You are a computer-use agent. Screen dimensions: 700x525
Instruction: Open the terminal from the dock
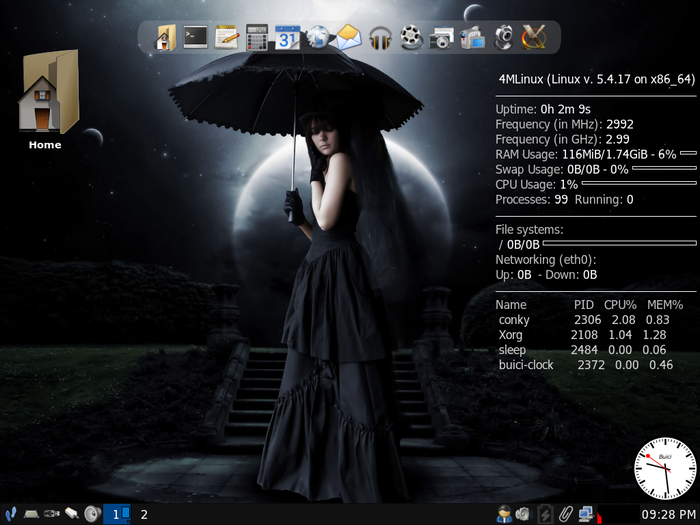[196, 37]
